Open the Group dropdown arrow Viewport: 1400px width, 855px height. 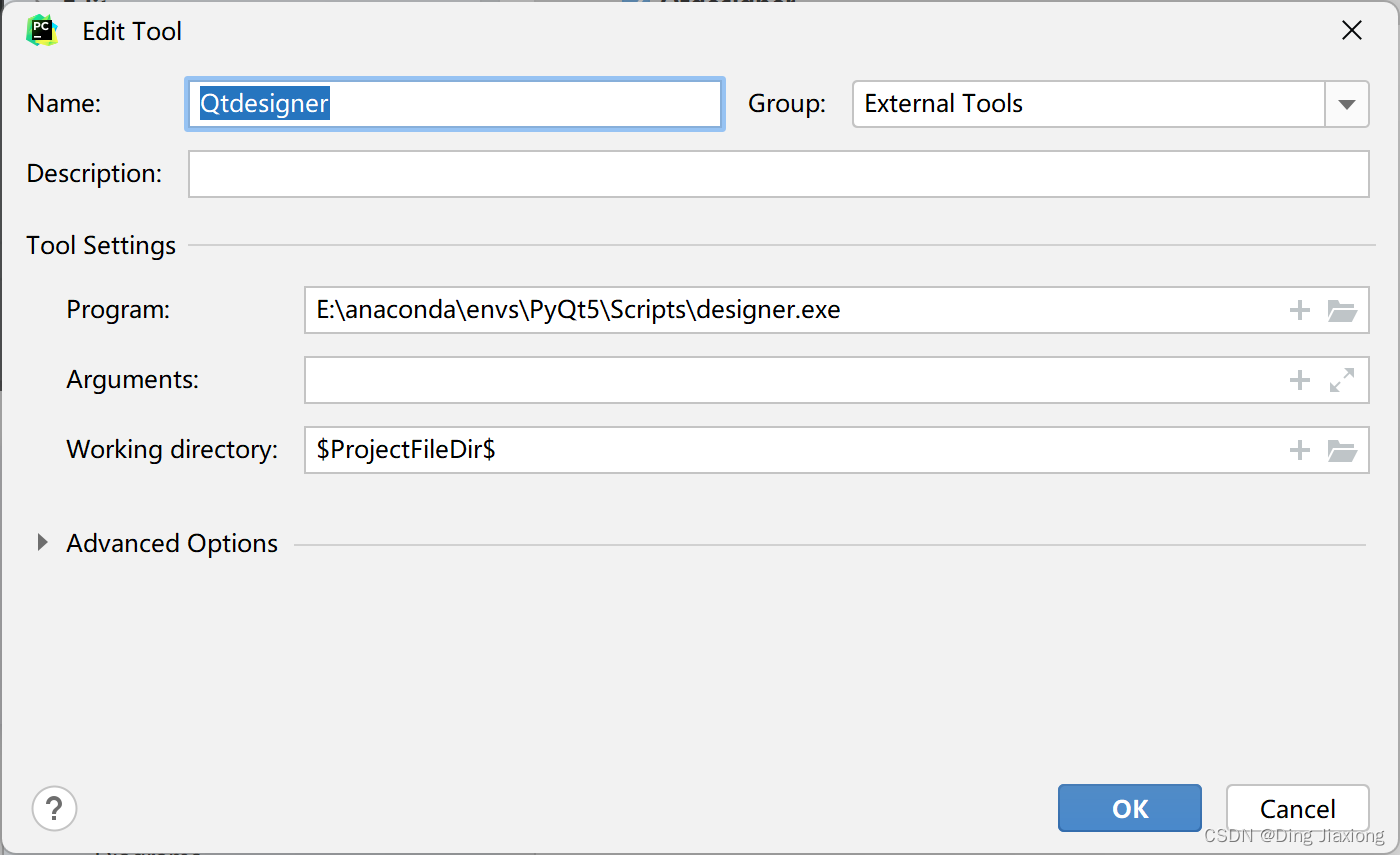1347,104
